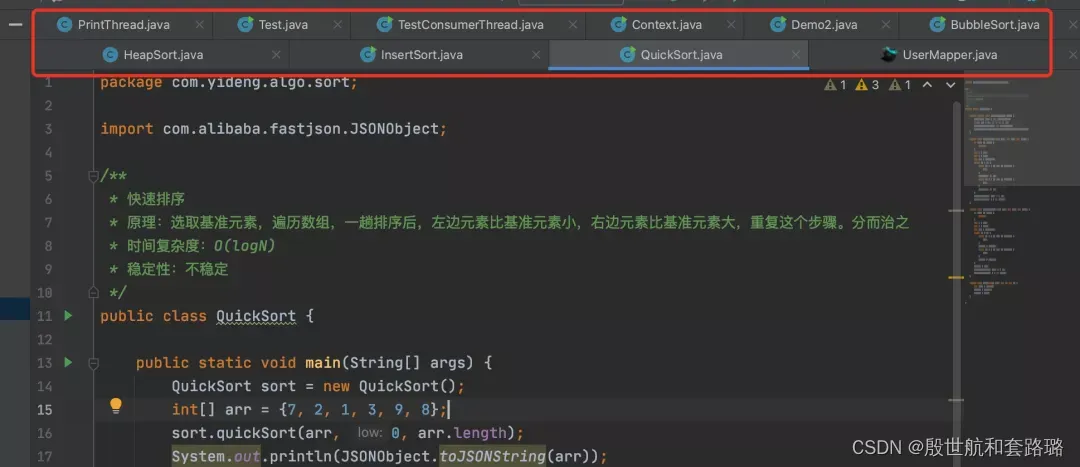Click the yellow warning indicator showing 3
1080x467 pixels.
click(867, 85)
